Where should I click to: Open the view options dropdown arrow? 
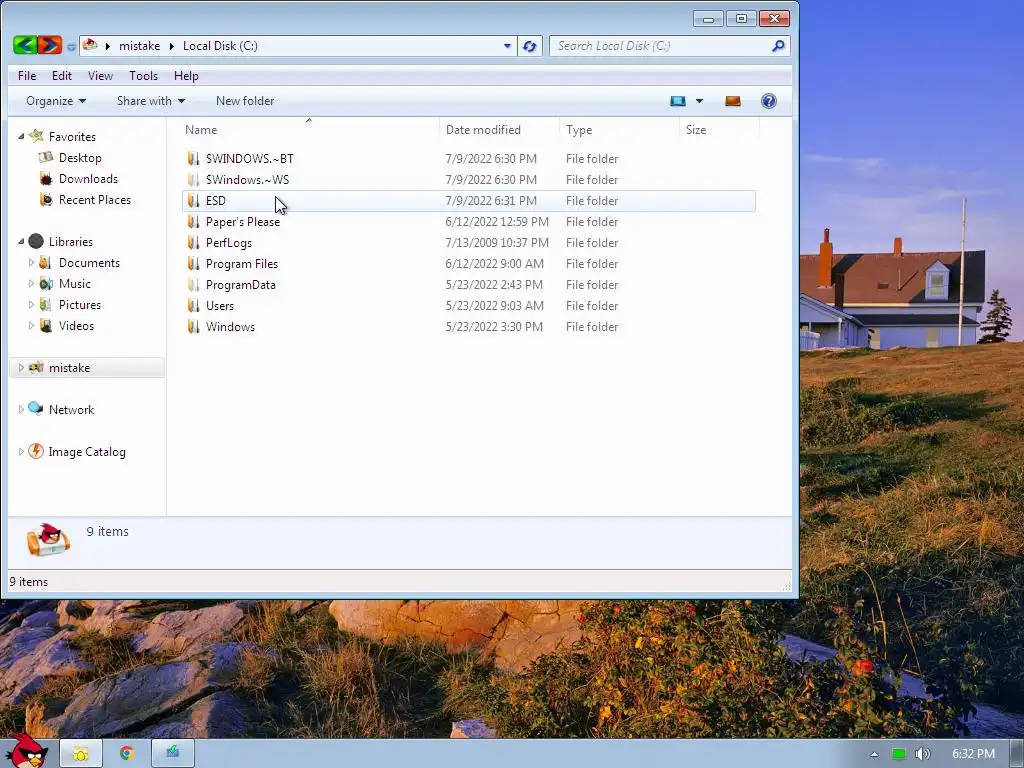click(x=699, y=101)
